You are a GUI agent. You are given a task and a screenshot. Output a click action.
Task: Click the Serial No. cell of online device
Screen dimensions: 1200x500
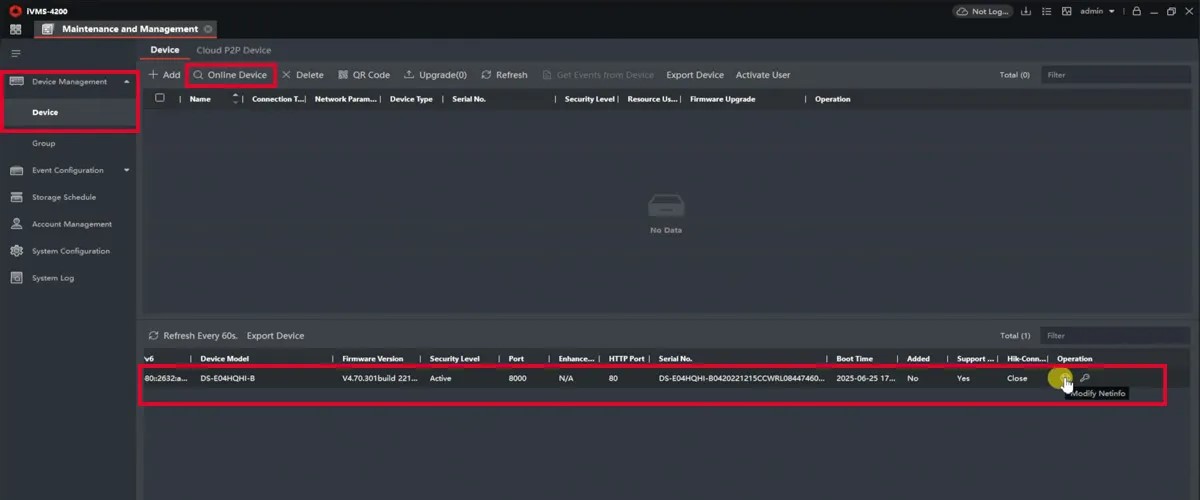point(743,378)
